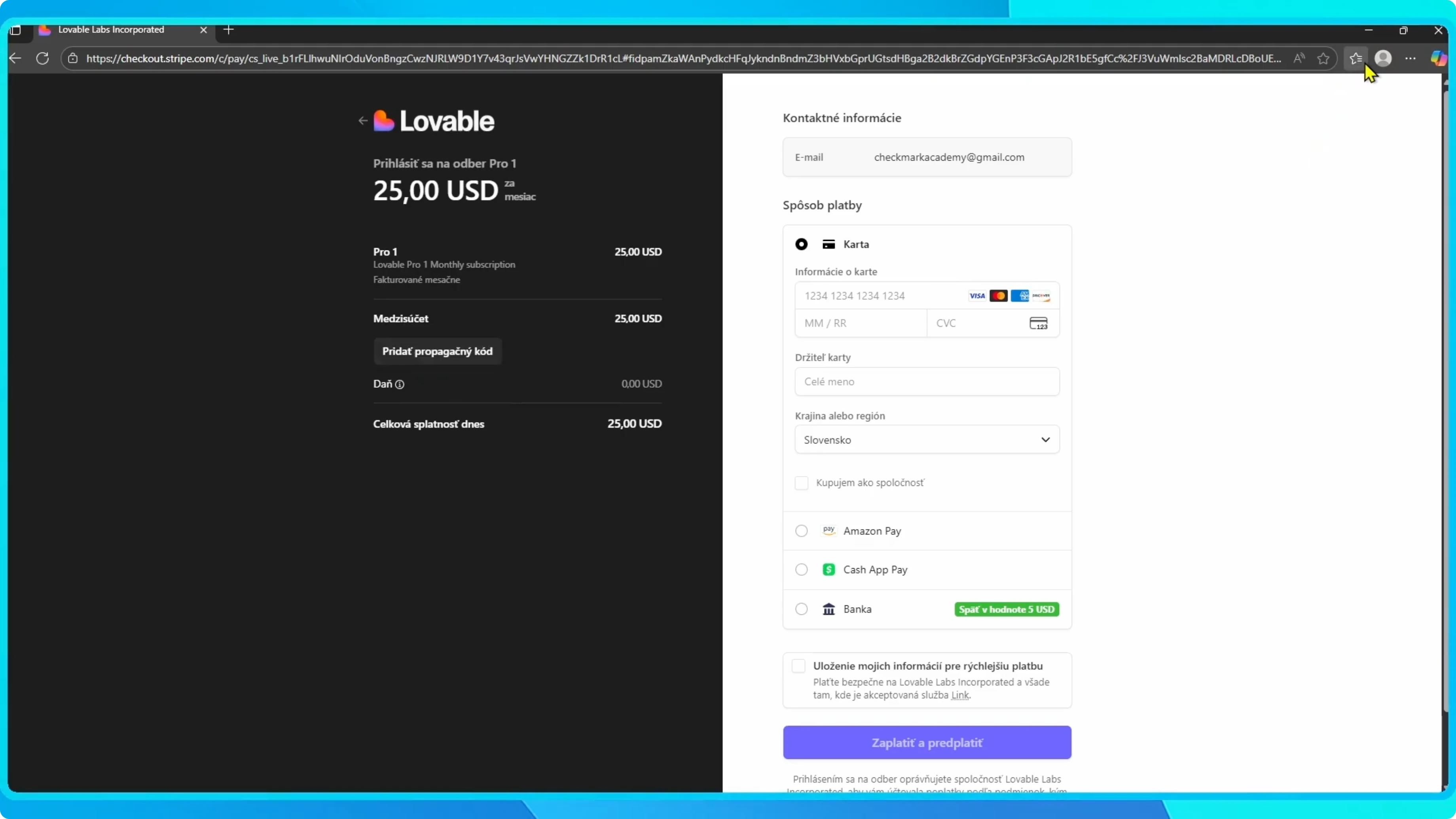Click the Zaplatiť a predplatiť button

click(x=927, y=743)
